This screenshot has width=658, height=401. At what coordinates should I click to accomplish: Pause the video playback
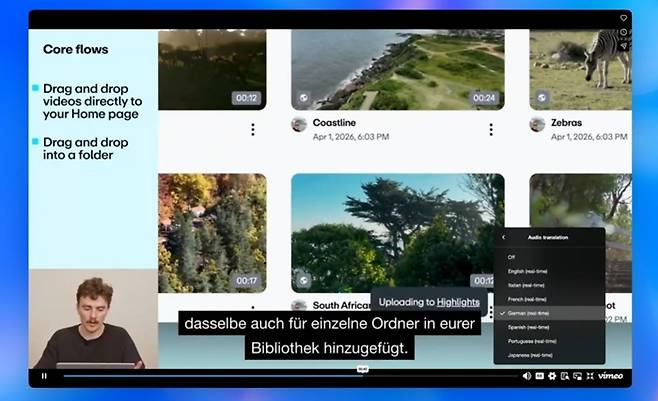[x=44, y=376]
